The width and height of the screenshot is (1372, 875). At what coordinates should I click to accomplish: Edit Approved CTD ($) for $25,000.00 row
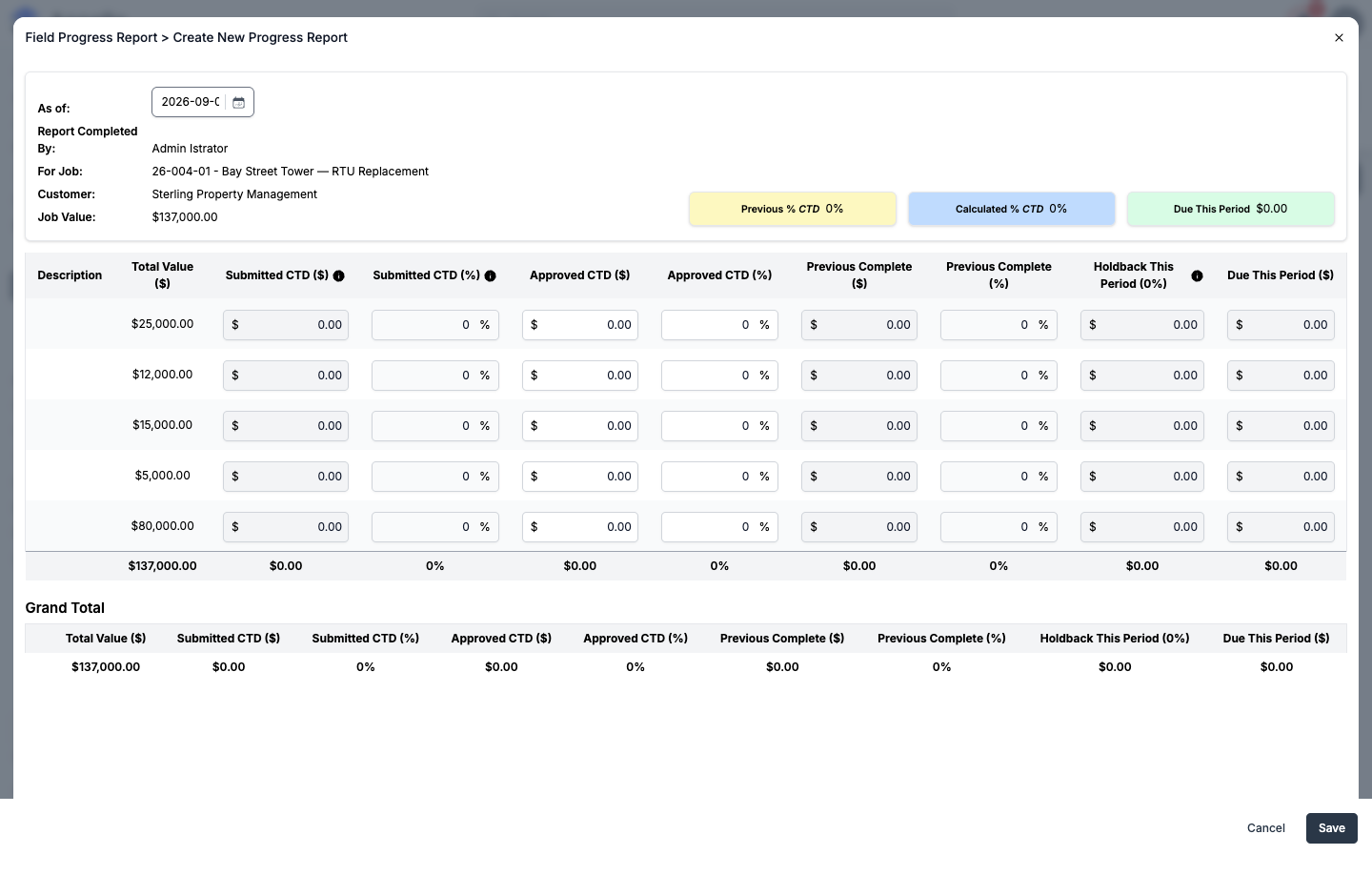580,325
